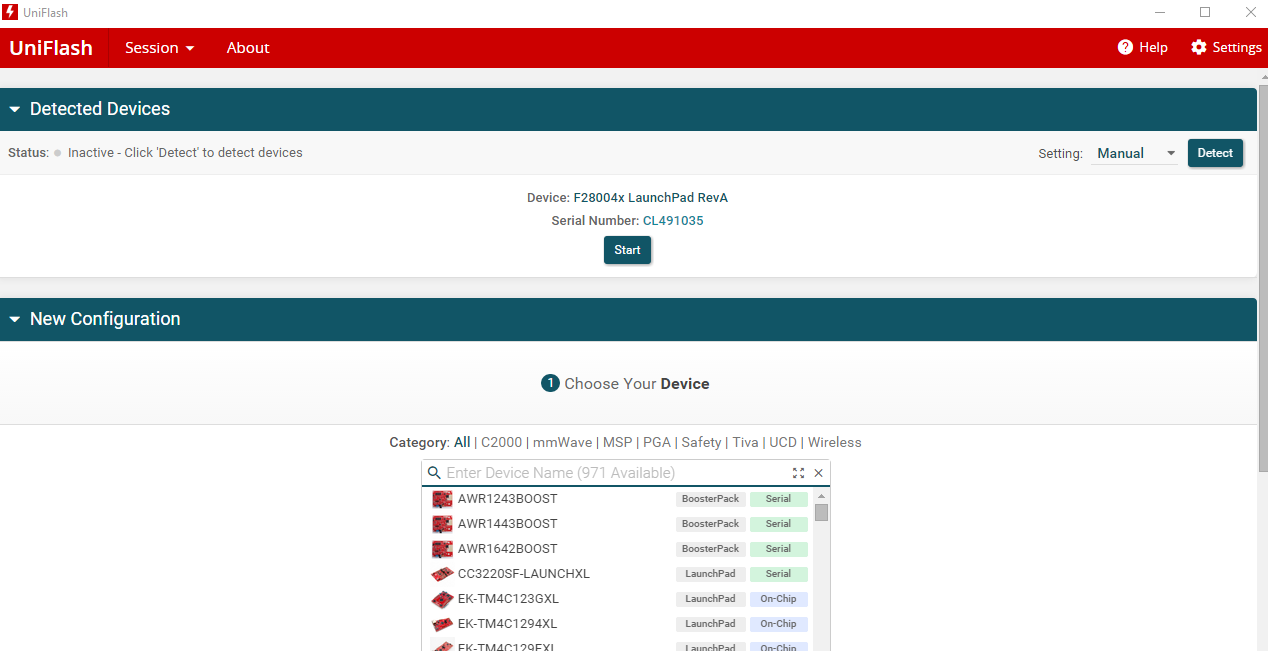Click the Help question mark icon

(x=1125, y=48)
